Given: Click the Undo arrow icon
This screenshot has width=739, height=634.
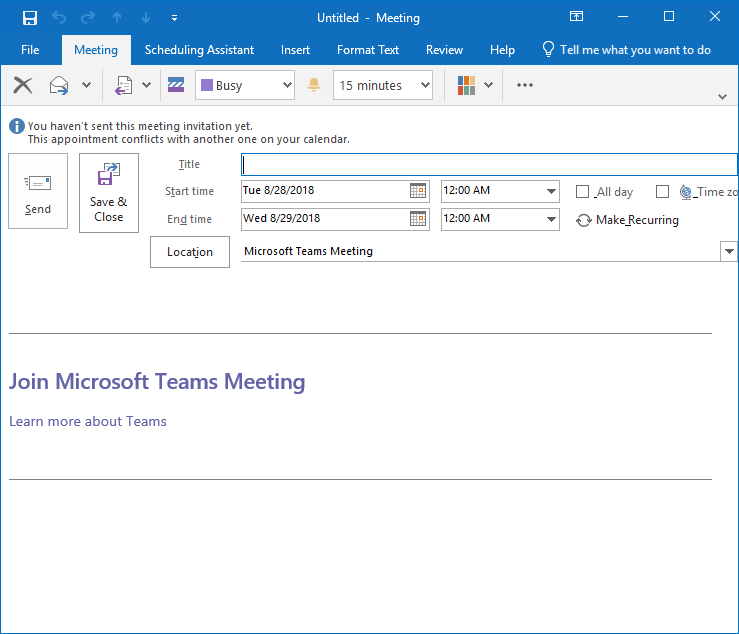Looking at the screenshot, I should pyautogui.click(x=59, y=18).
